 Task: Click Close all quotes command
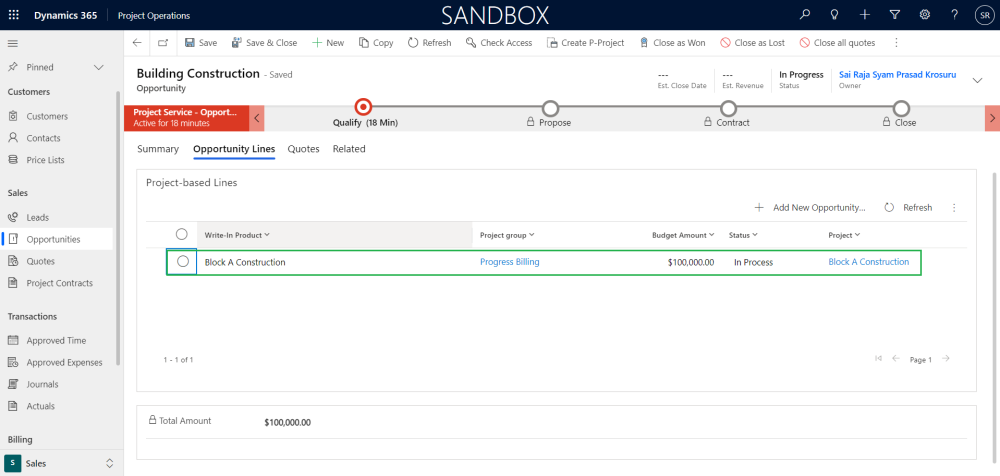tap(837, 43)
